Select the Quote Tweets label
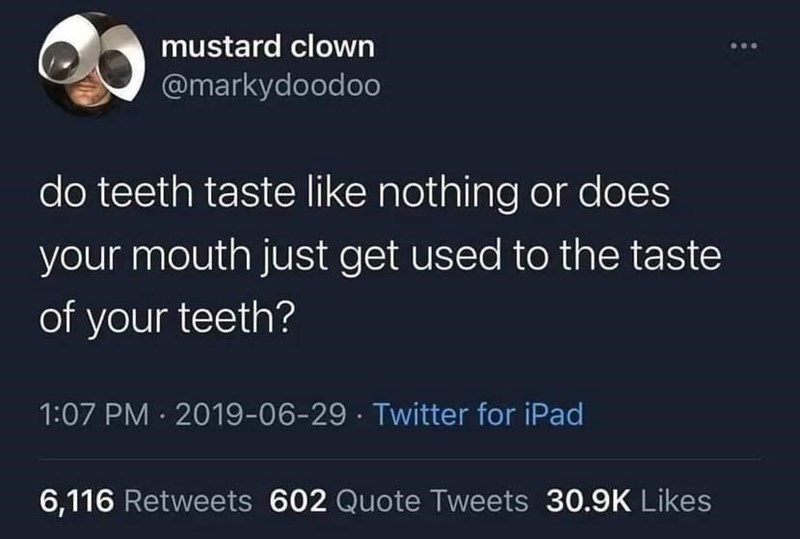 pos(432,501)
